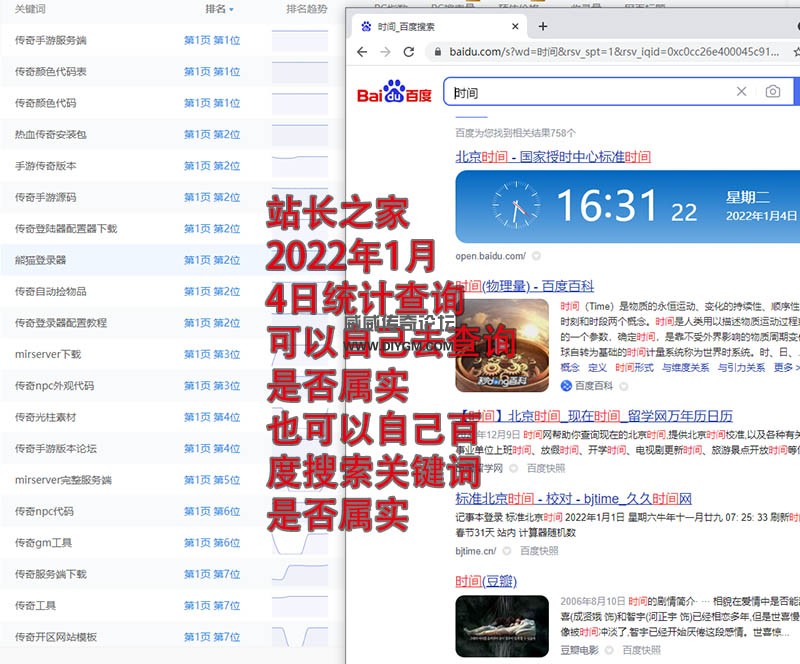Click the 16:31 time display in the widget
Screen dimensions: 800x664
point(606,205)
